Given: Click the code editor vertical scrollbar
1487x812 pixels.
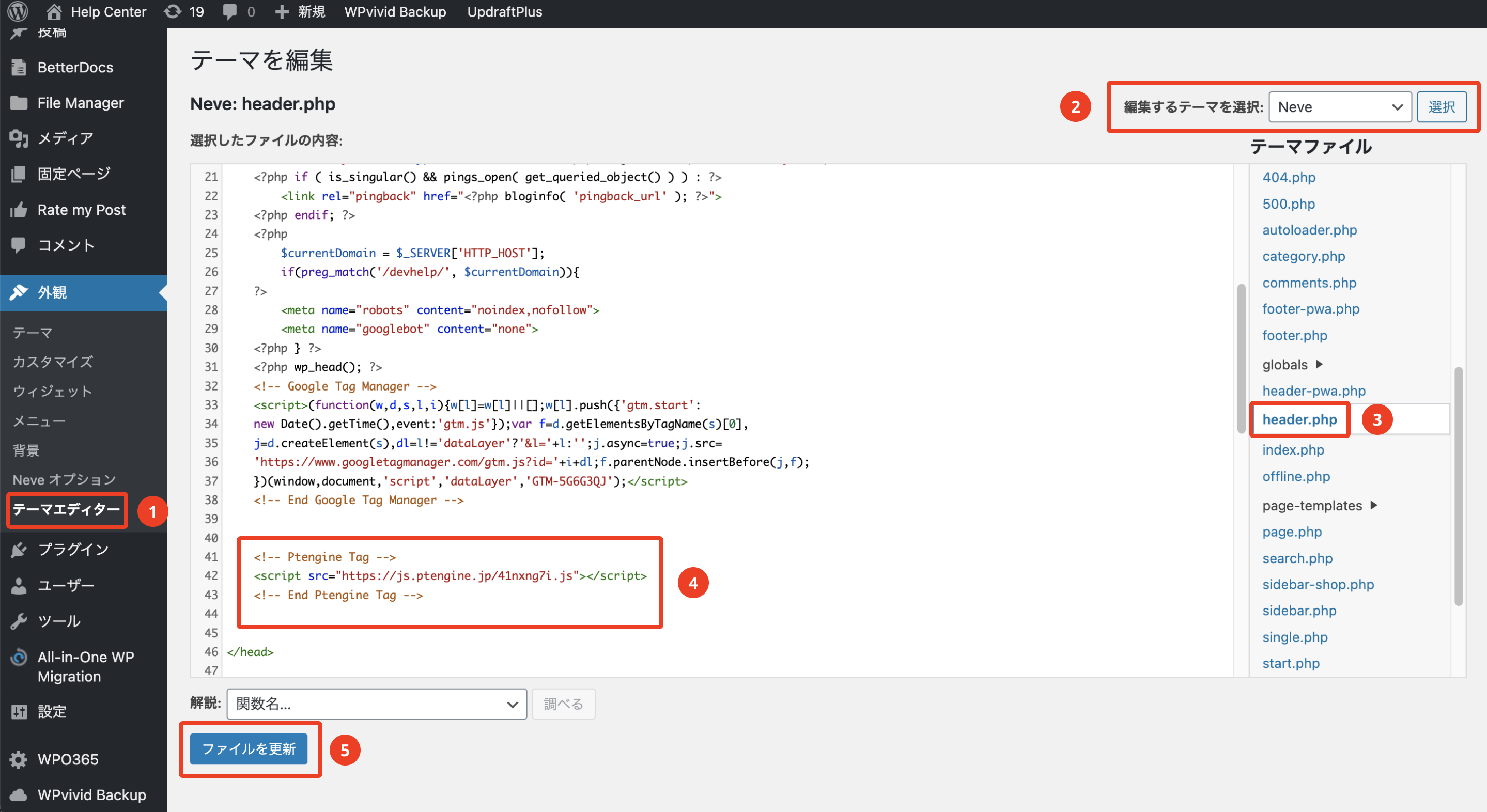Looking at the screenshot, I should pos(1241,359).
